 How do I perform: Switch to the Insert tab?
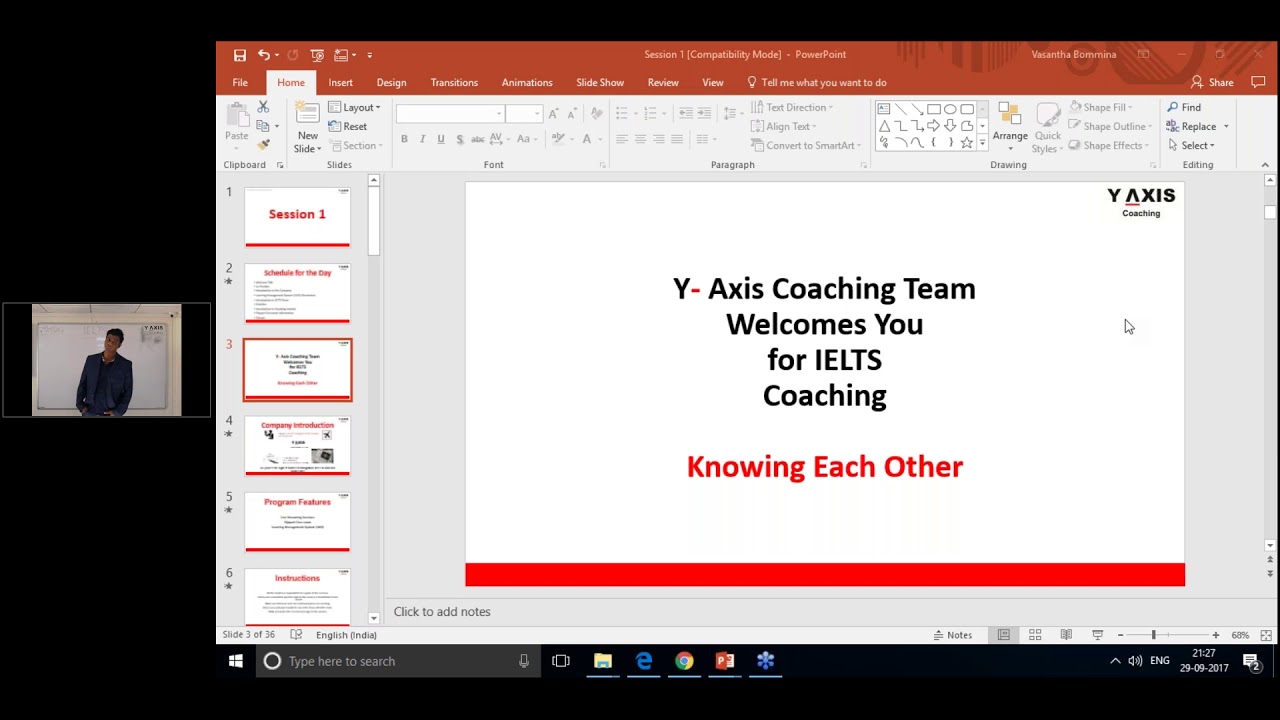340,83
